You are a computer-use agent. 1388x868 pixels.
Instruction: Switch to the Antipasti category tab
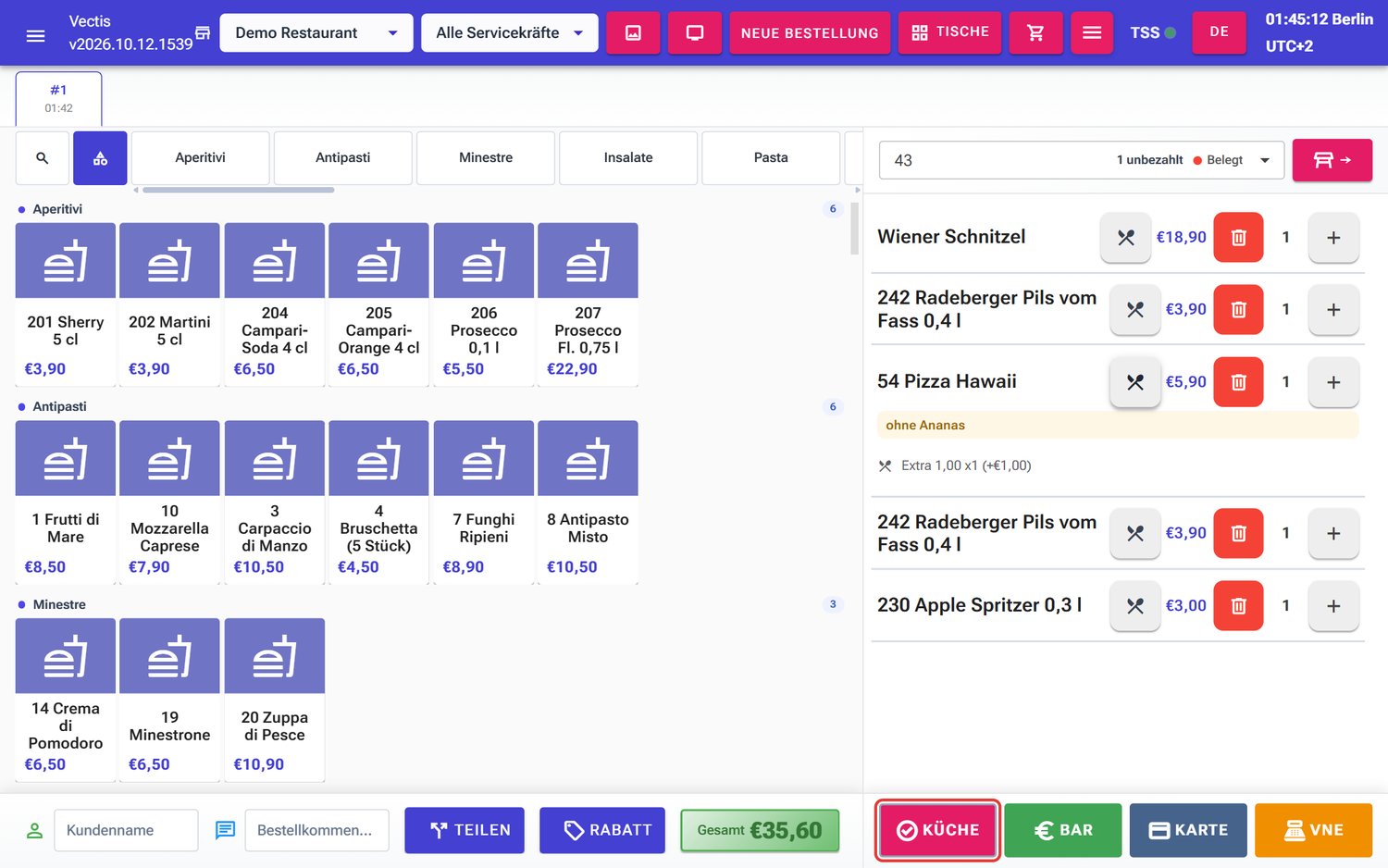pyautogui.click(x=342, y=158)
